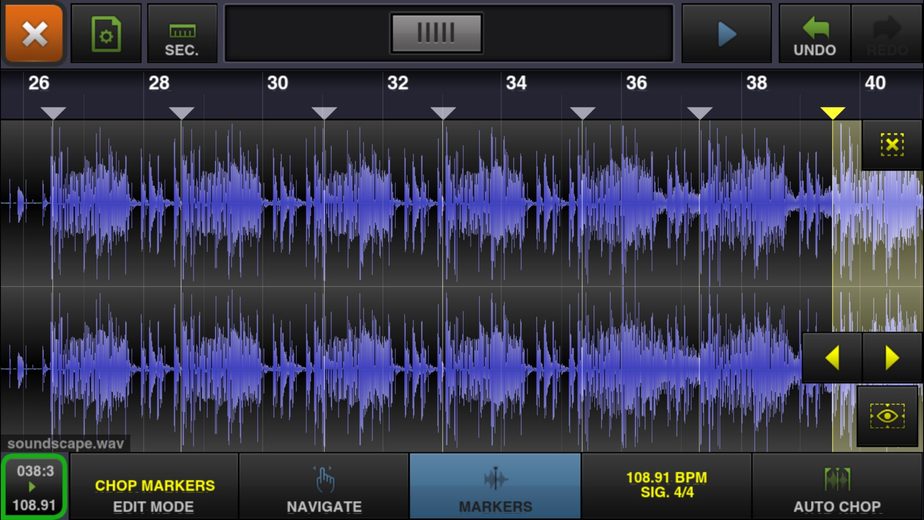Click ruler number 38 on the timeline
The height and width of the screenshot is (520, 924).
point(757,83)
